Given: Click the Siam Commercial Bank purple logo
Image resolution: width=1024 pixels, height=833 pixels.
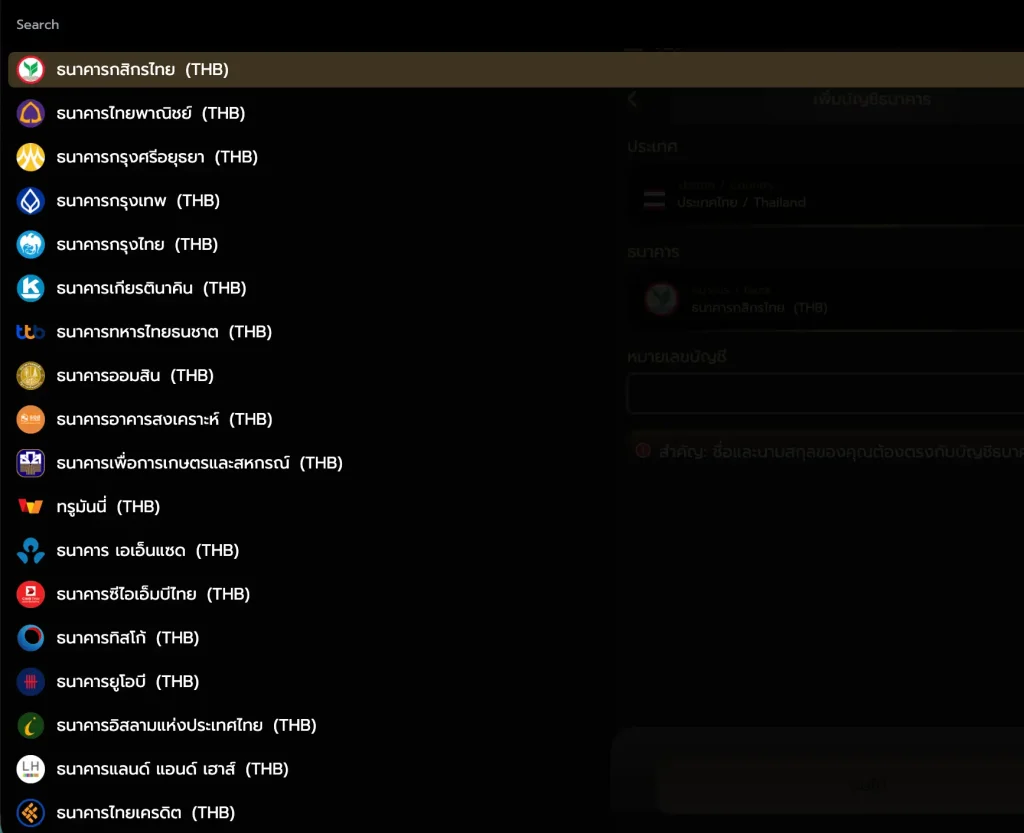Looking at the screenshot, I should click(x=31, y=114).
